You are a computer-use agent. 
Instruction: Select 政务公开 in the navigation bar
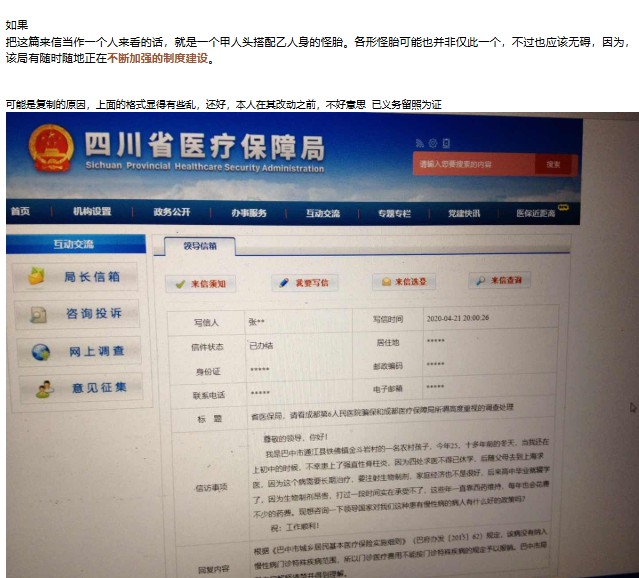(171, 213)
